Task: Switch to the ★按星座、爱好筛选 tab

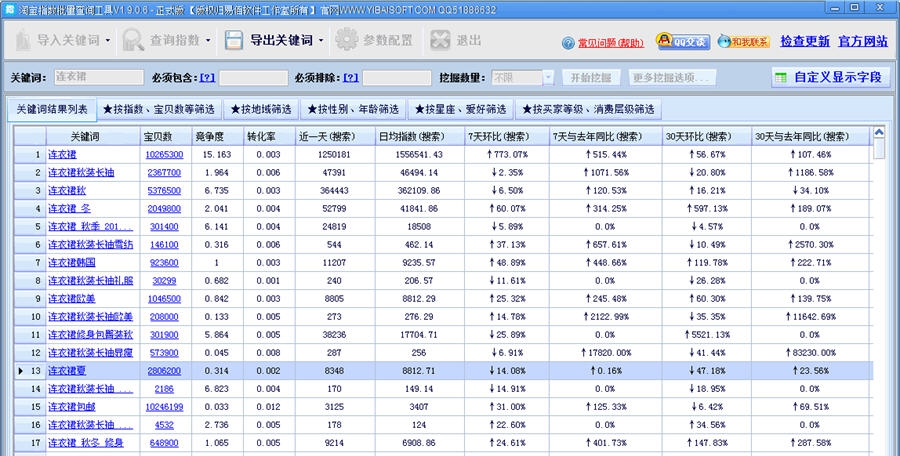Action: point(460,109)
